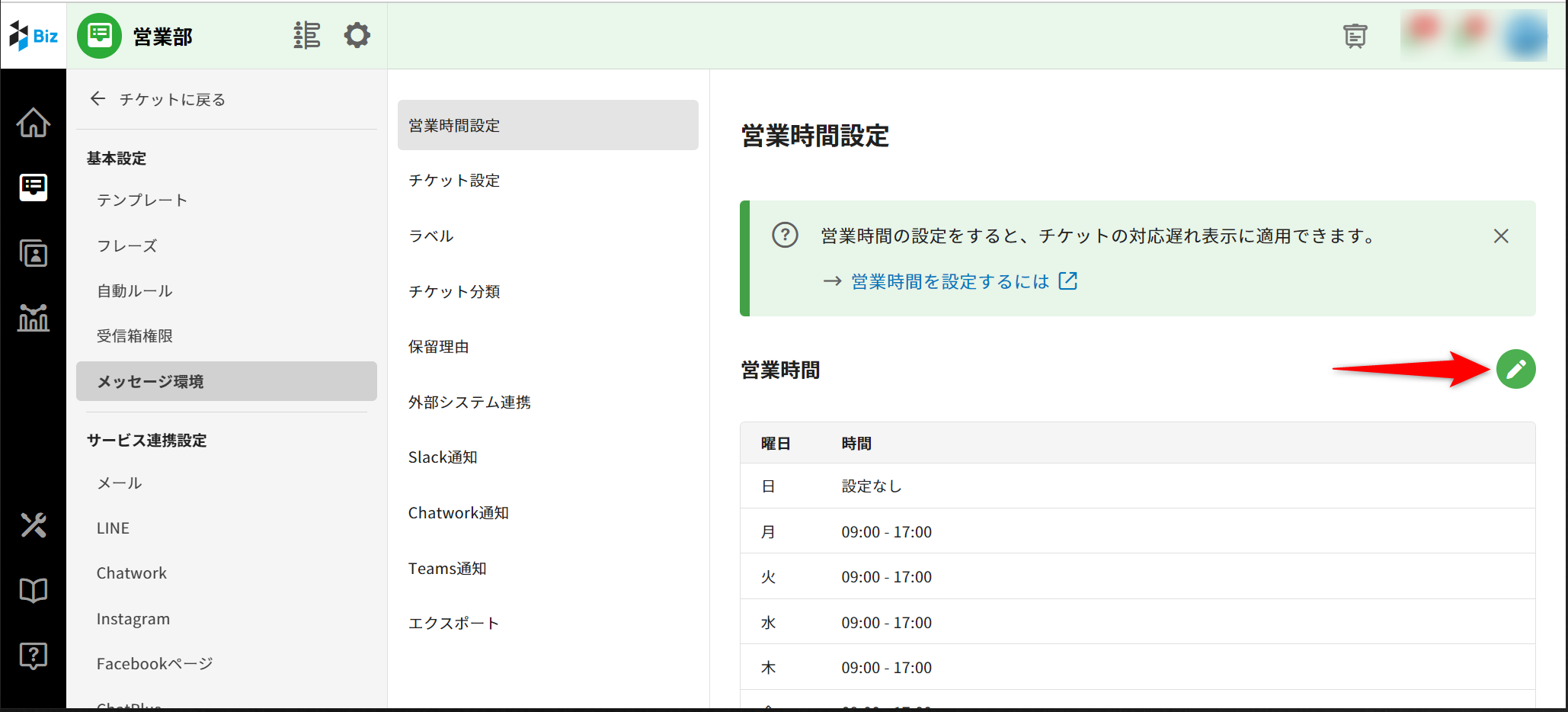Click the blurred user profile area
Viewport: 1568px width, 712px height.
pyautogui.click(x=1474, y=35)
